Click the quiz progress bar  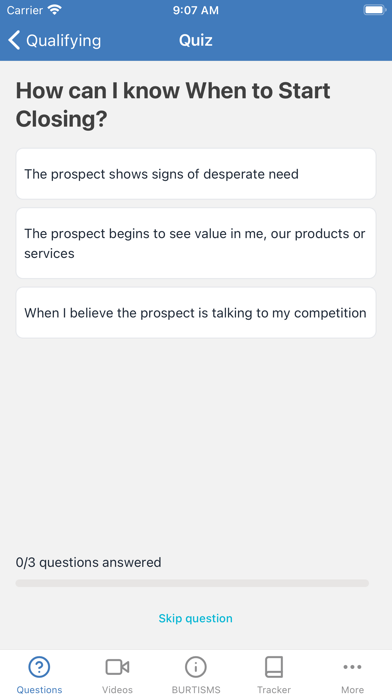[192, 583]
